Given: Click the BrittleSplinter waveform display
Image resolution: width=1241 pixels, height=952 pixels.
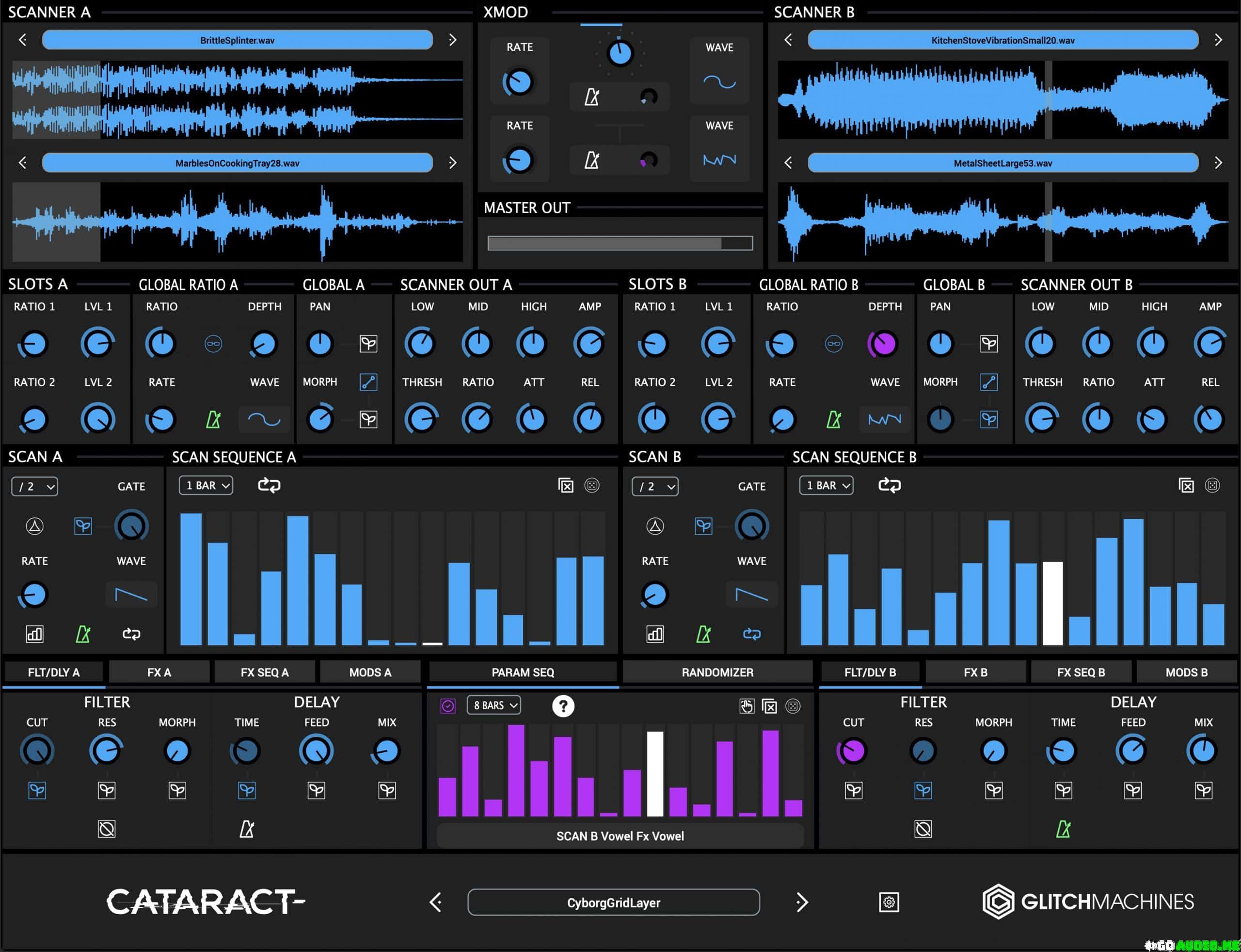Looking at the screenshot, I should (x=238, y=100).
